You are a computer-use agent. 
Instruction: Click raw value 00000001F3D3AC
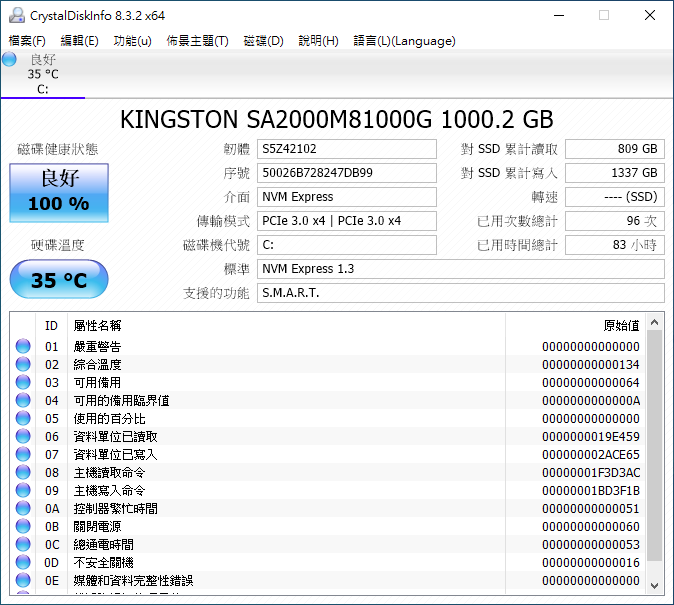[x=591, y=473]
